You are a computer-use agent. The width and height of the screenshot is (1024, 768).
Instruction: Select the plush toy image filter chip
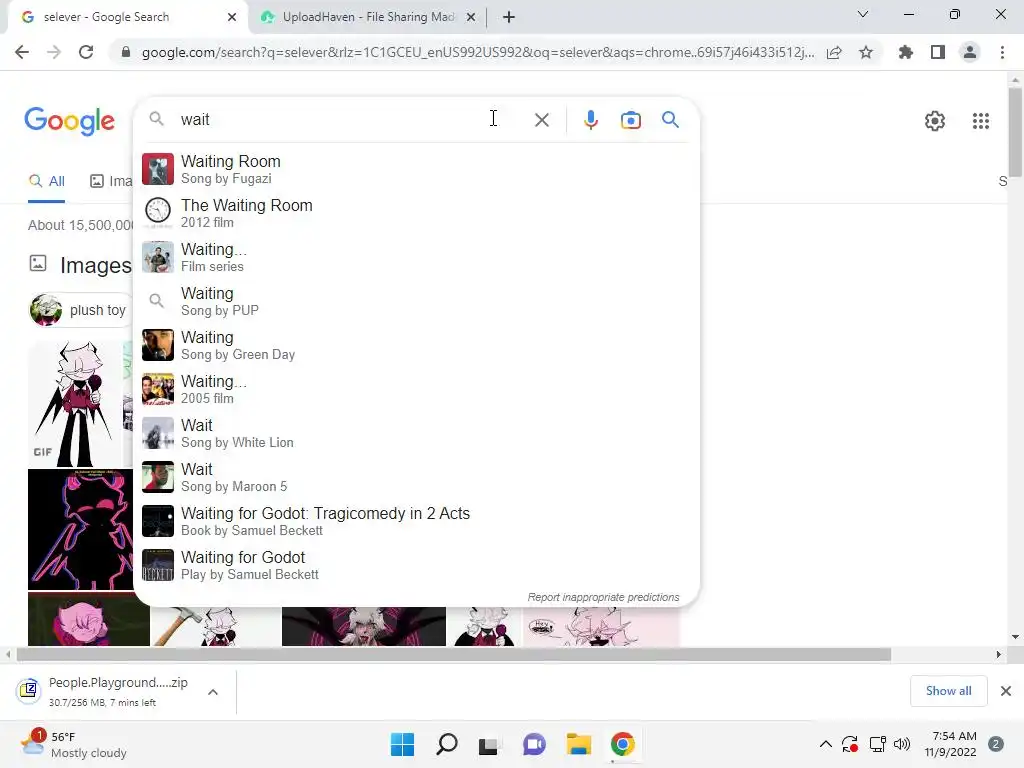(x=80, y=310)
